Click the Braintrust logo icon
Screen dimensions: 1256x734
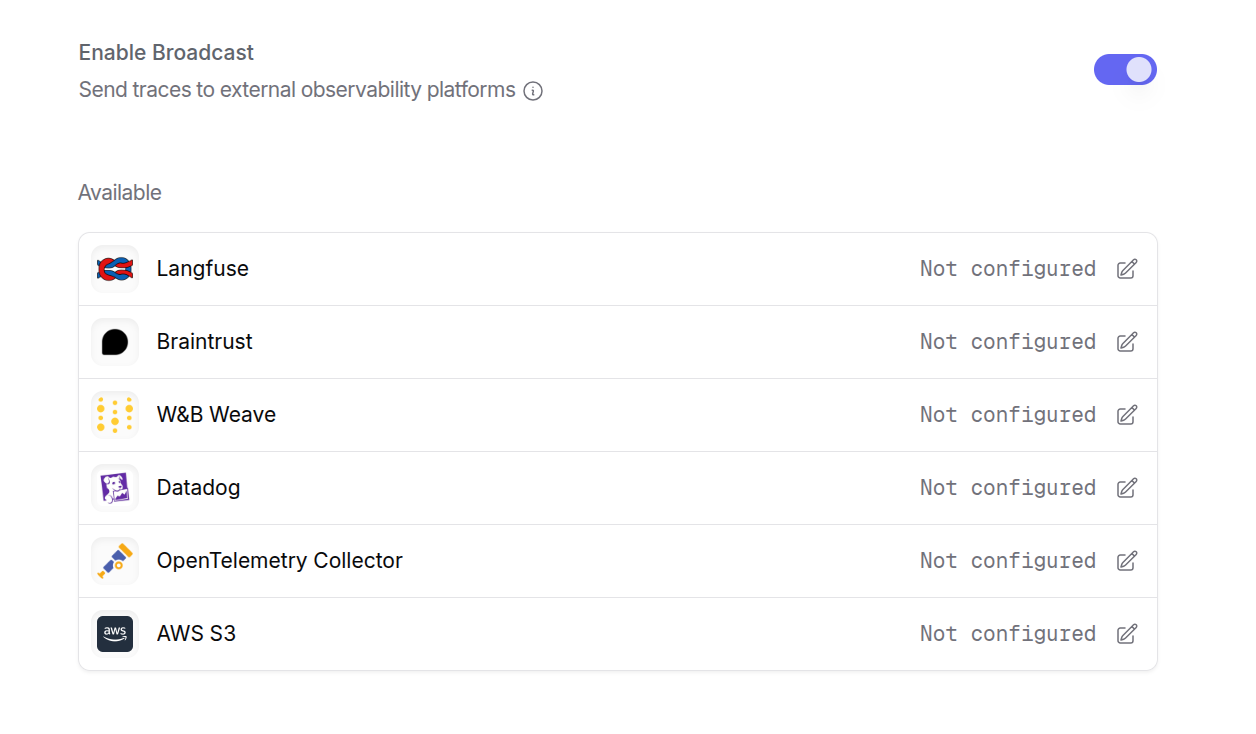point(115,342)
